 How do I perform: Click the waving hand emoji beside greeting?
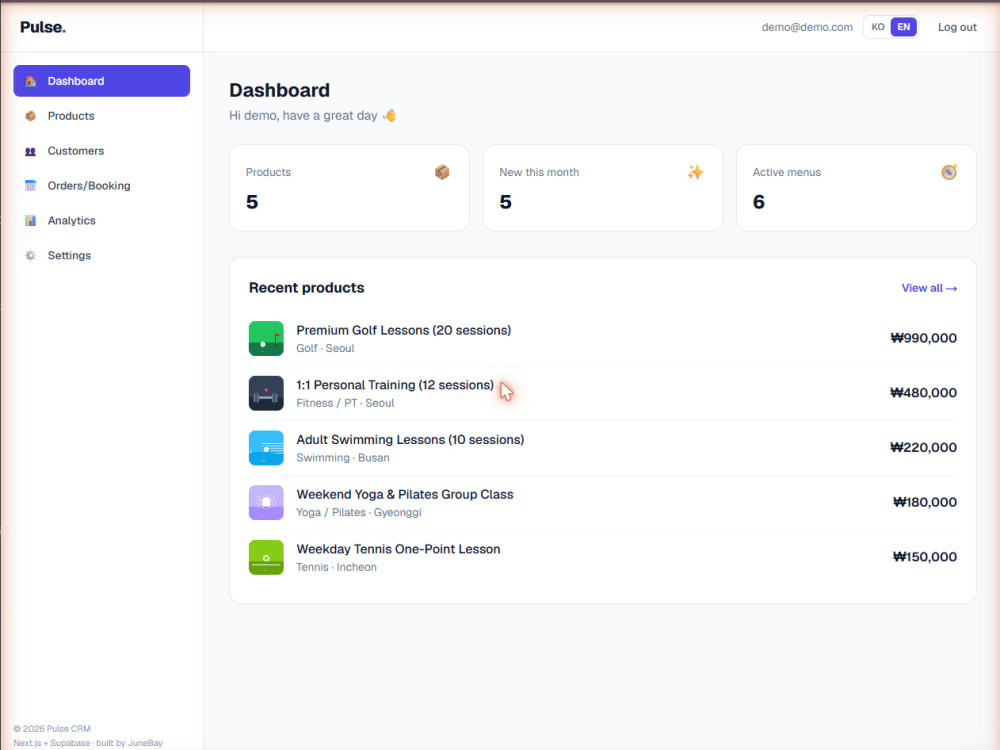click(389, 115)
